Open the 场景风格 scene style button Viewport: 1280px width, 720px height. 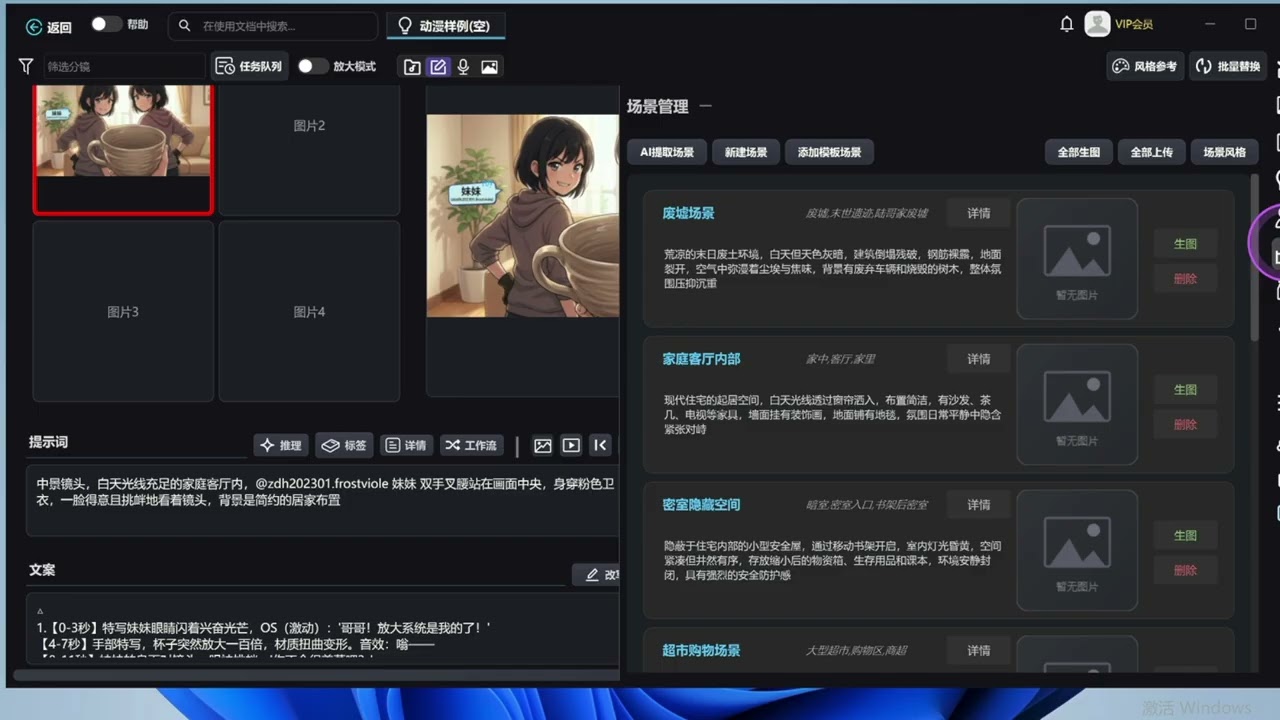[x=1225, y=152]
